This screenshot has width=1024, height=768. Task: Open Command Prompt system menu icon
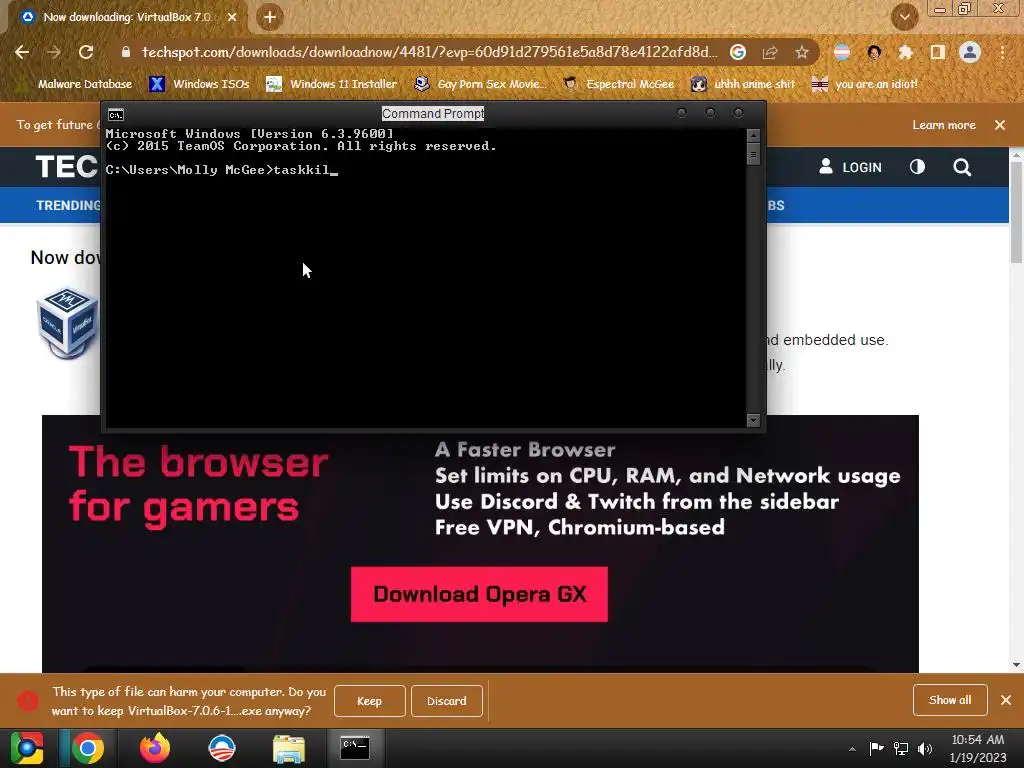pyautogui.click(x=116, y=115)
